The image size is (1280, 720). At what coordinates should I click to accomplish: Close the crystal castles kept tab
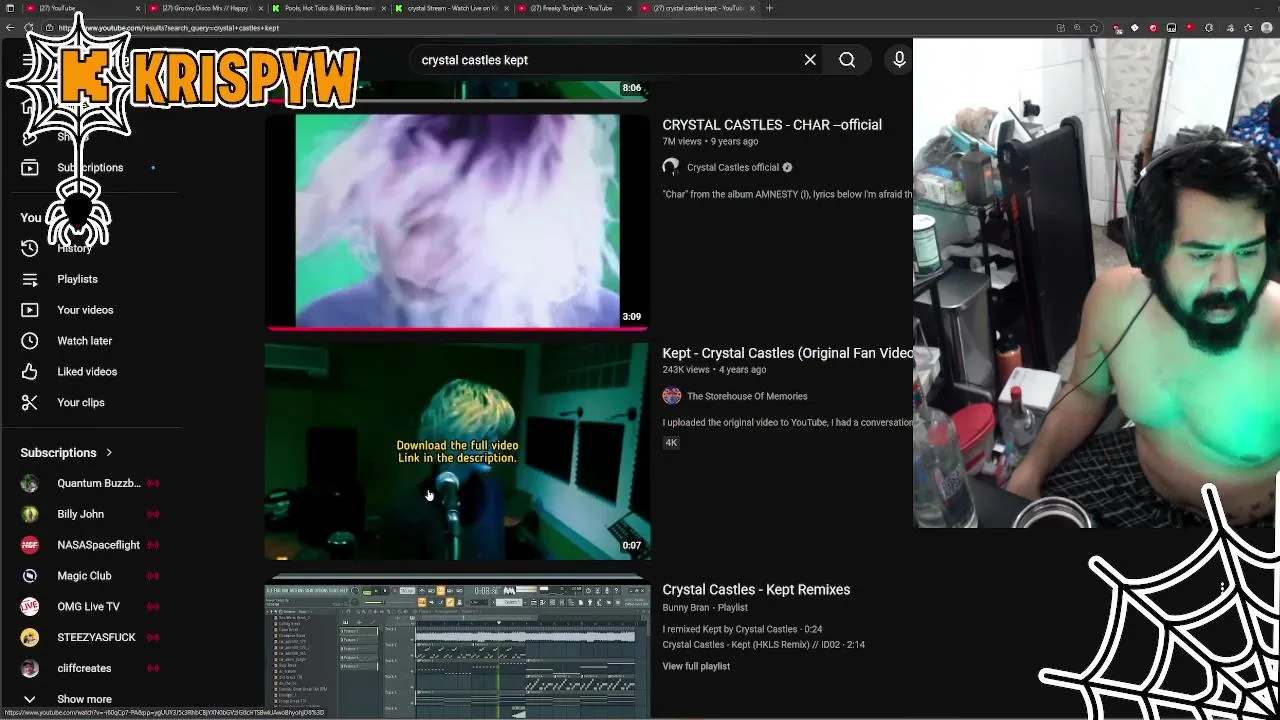753,8
